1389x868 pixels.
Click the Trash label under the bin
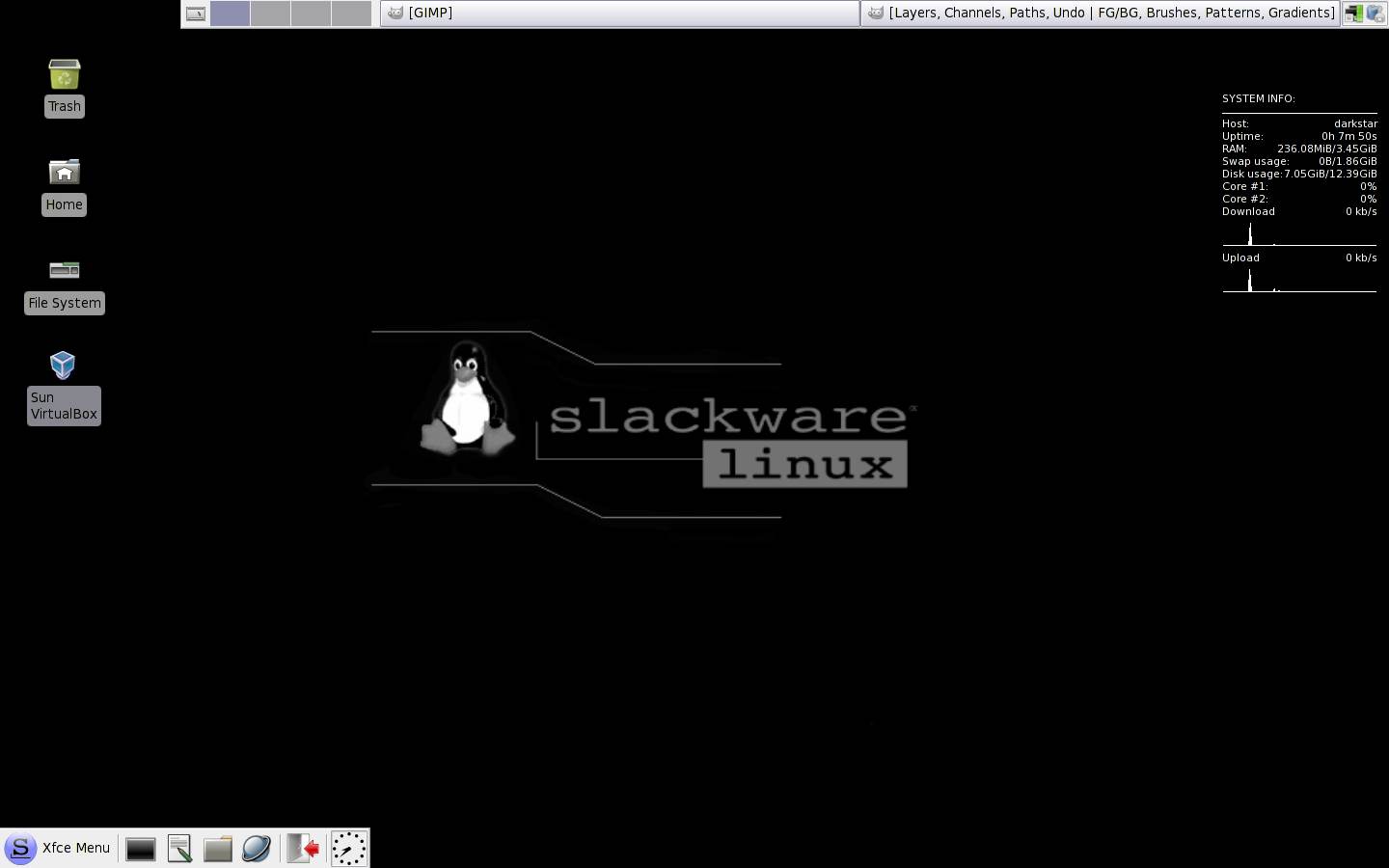(x=65, y=106)
